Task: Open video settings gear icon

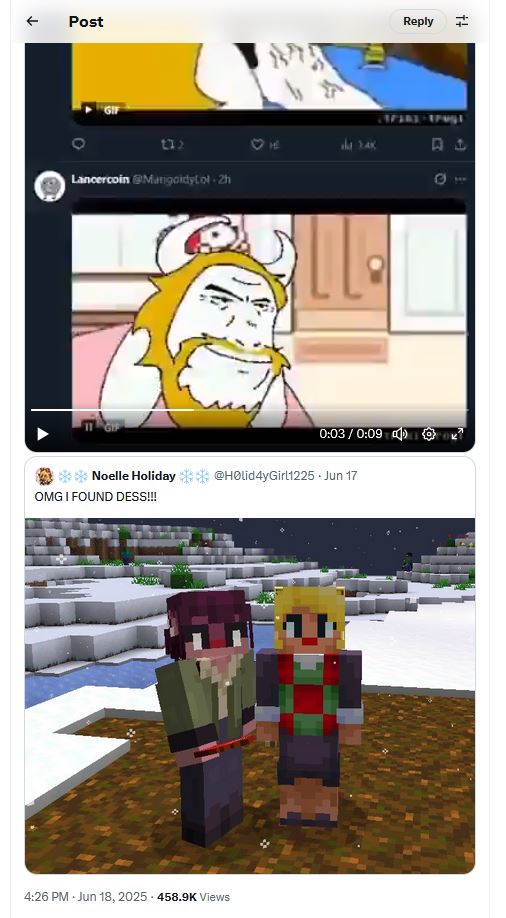Action: pyautogui.click(x=429, y=434)
